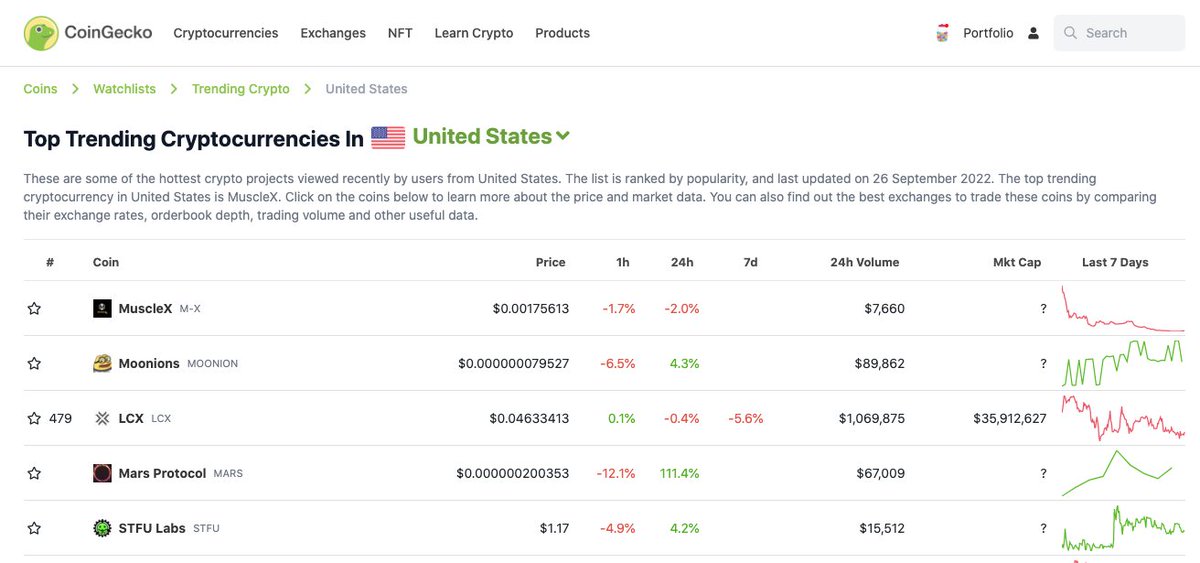Click the United States flag icon
Image resolution: width=1200 pixels, height=563 pixels.
pos(388,138)
